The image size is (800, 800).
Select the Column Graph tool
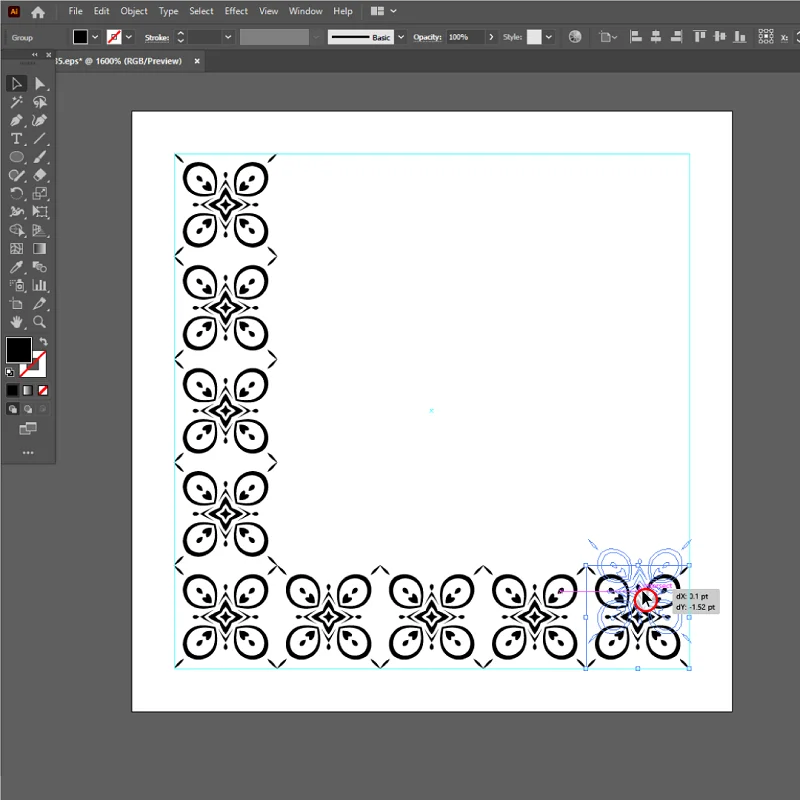pyautogui.click(x=40, y=285)
